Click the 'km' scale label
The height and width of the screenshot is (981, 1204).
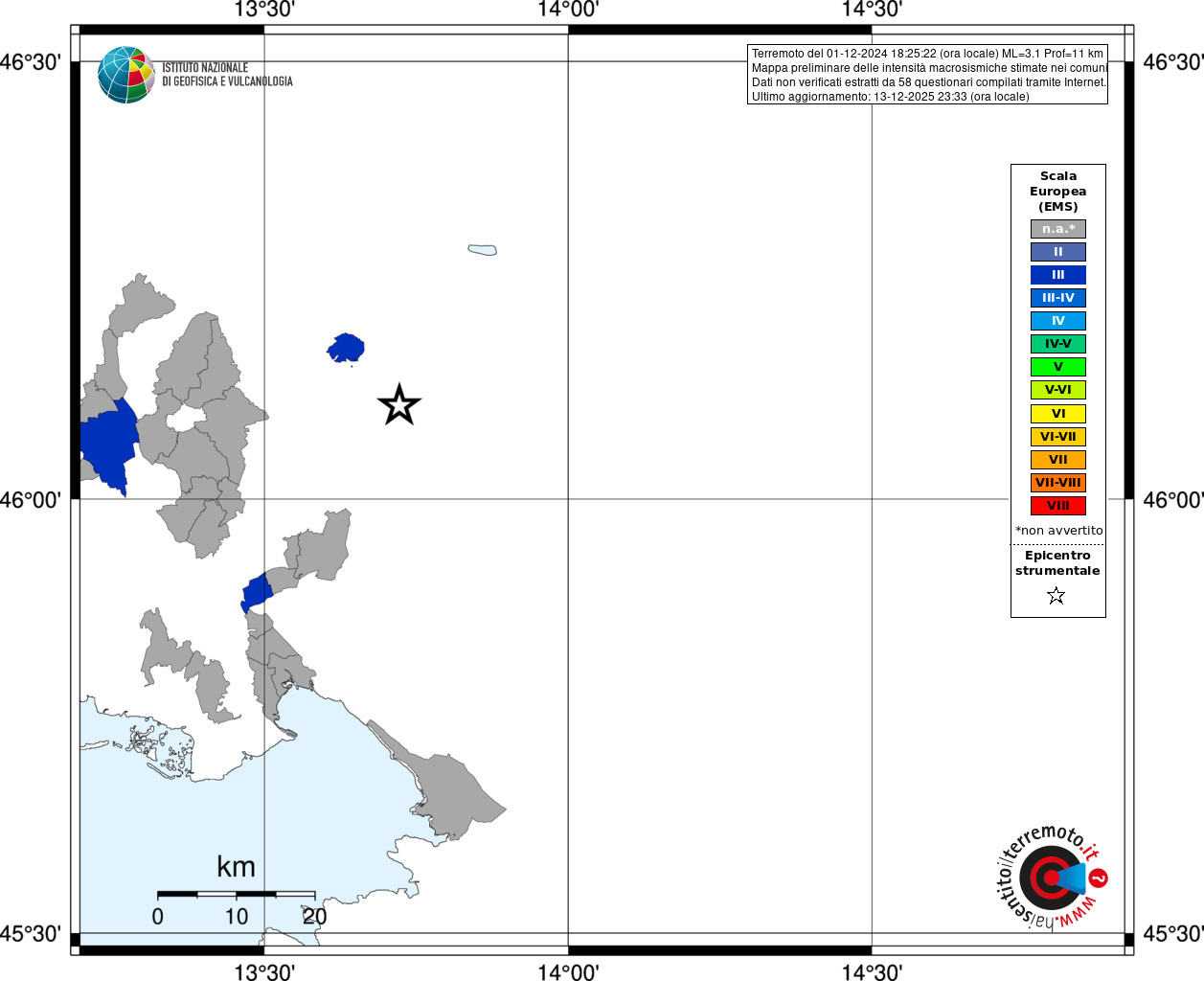pos(236,866)
